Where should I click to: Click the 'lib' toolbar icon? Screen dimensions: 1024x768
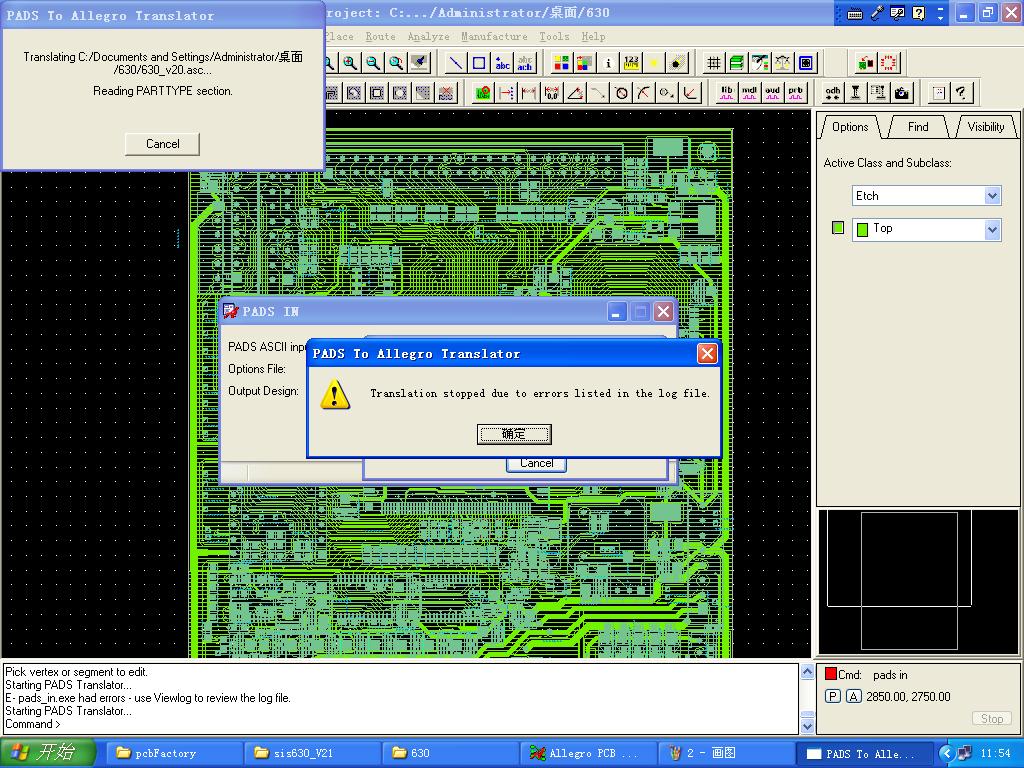727,93
